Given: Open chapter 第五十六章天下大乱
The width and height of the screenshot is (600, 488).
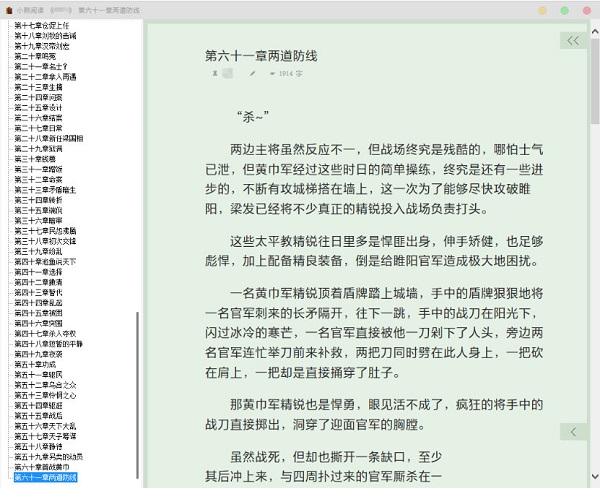Looking at the screenshot, I should coord(45,426).
